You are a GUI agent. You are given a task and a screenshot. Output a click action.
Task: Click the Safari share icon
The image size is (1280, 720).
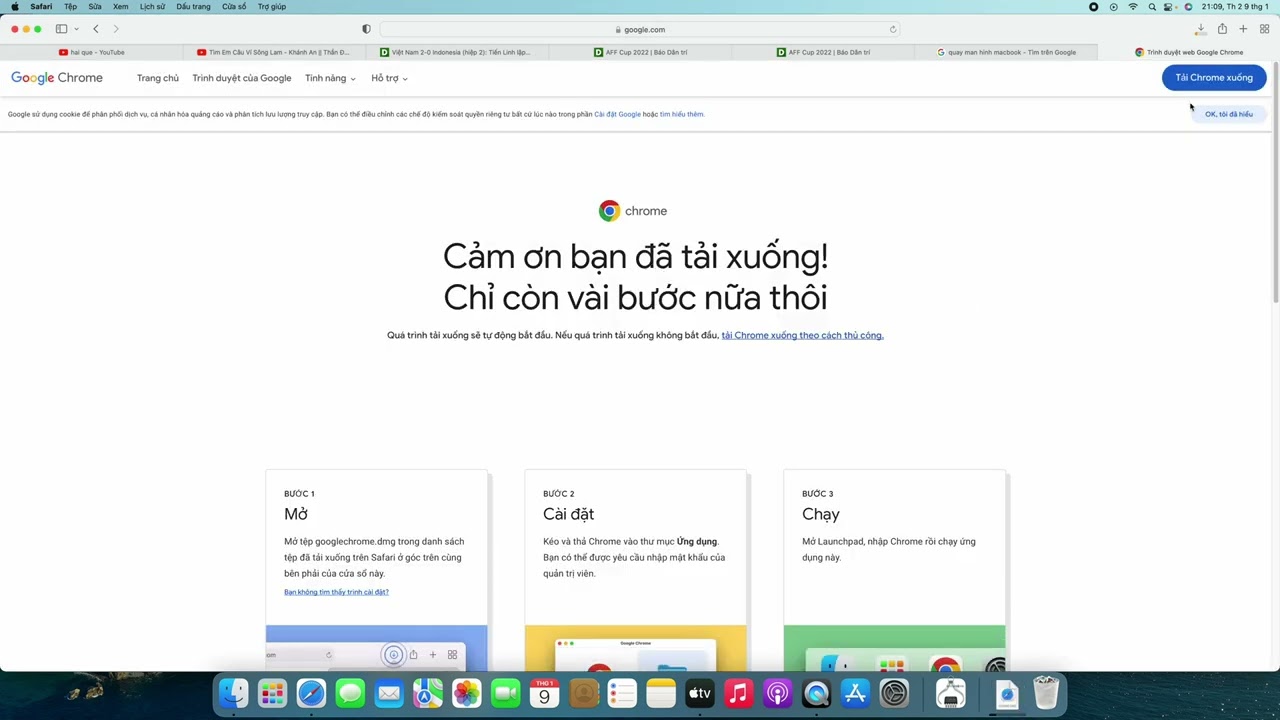pos(1222,29)
